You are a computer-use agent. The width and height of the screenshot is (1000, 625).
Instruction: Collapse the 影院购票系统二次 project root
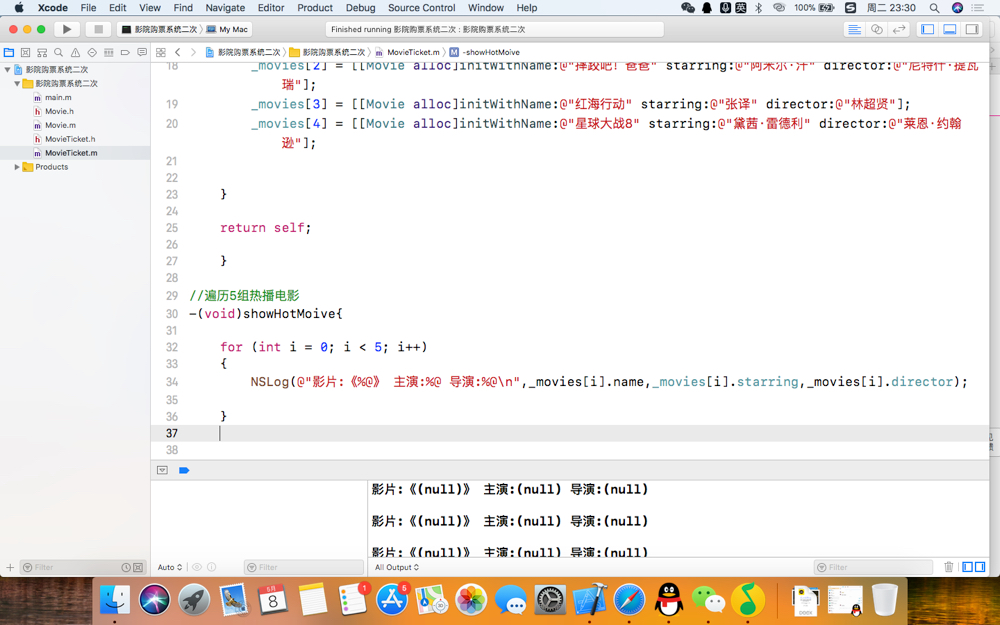(x=8, y=70)
